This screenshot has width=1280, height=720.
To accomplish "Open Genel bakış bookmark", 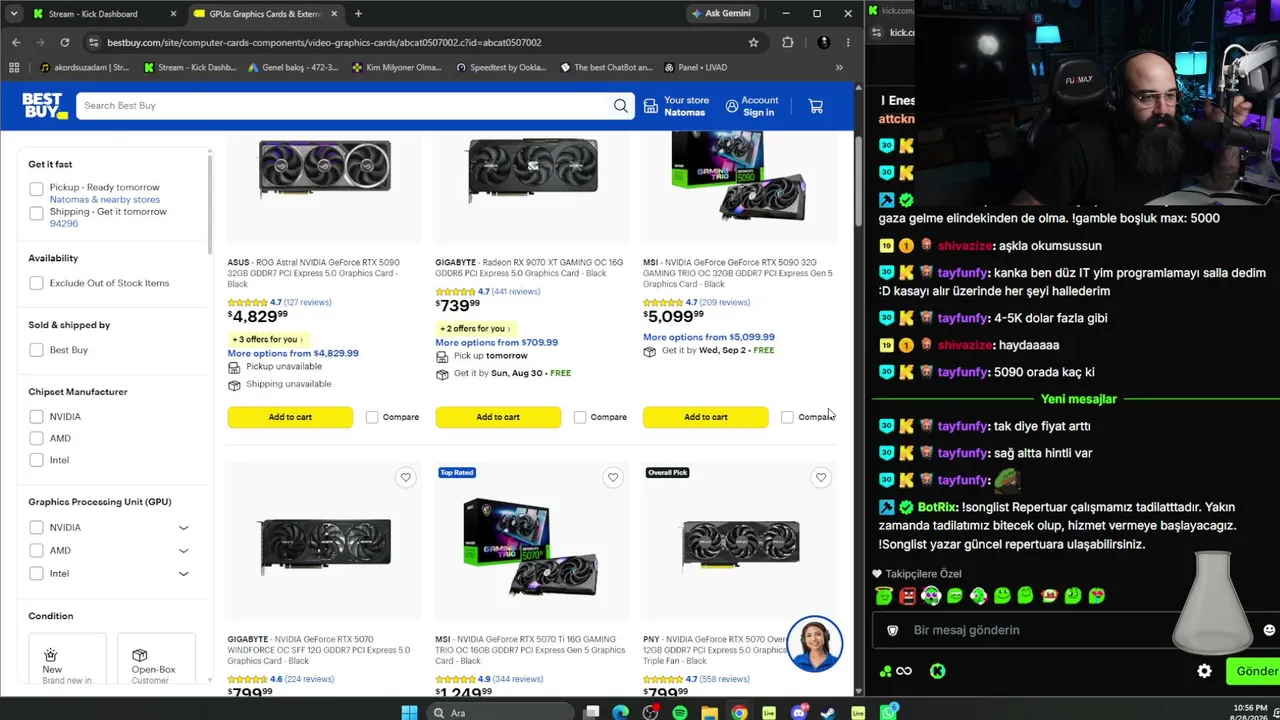I will [292, 67].
